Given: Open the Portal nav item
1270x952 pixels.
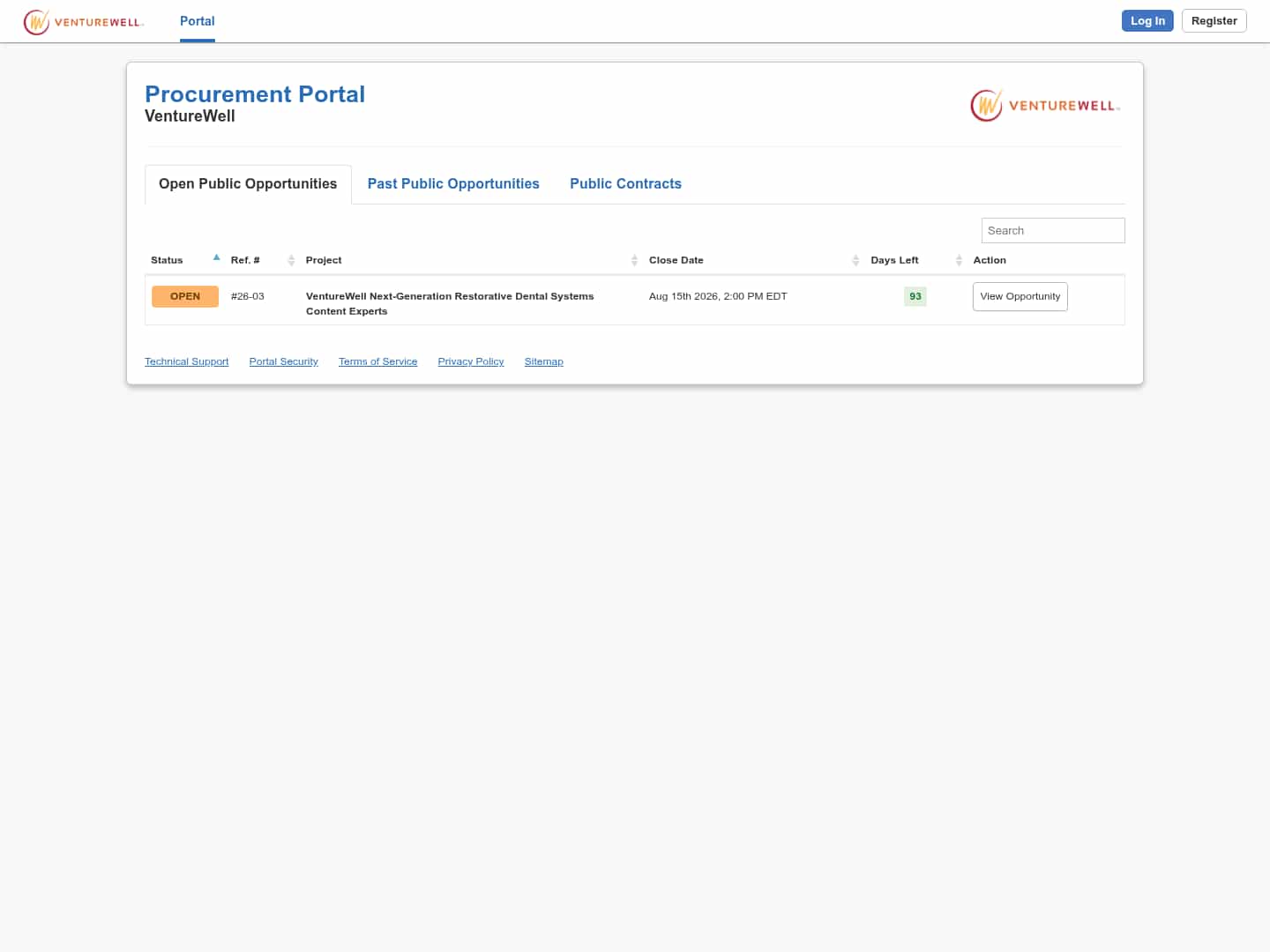Looking at the screenshot, I should point(198,21).
